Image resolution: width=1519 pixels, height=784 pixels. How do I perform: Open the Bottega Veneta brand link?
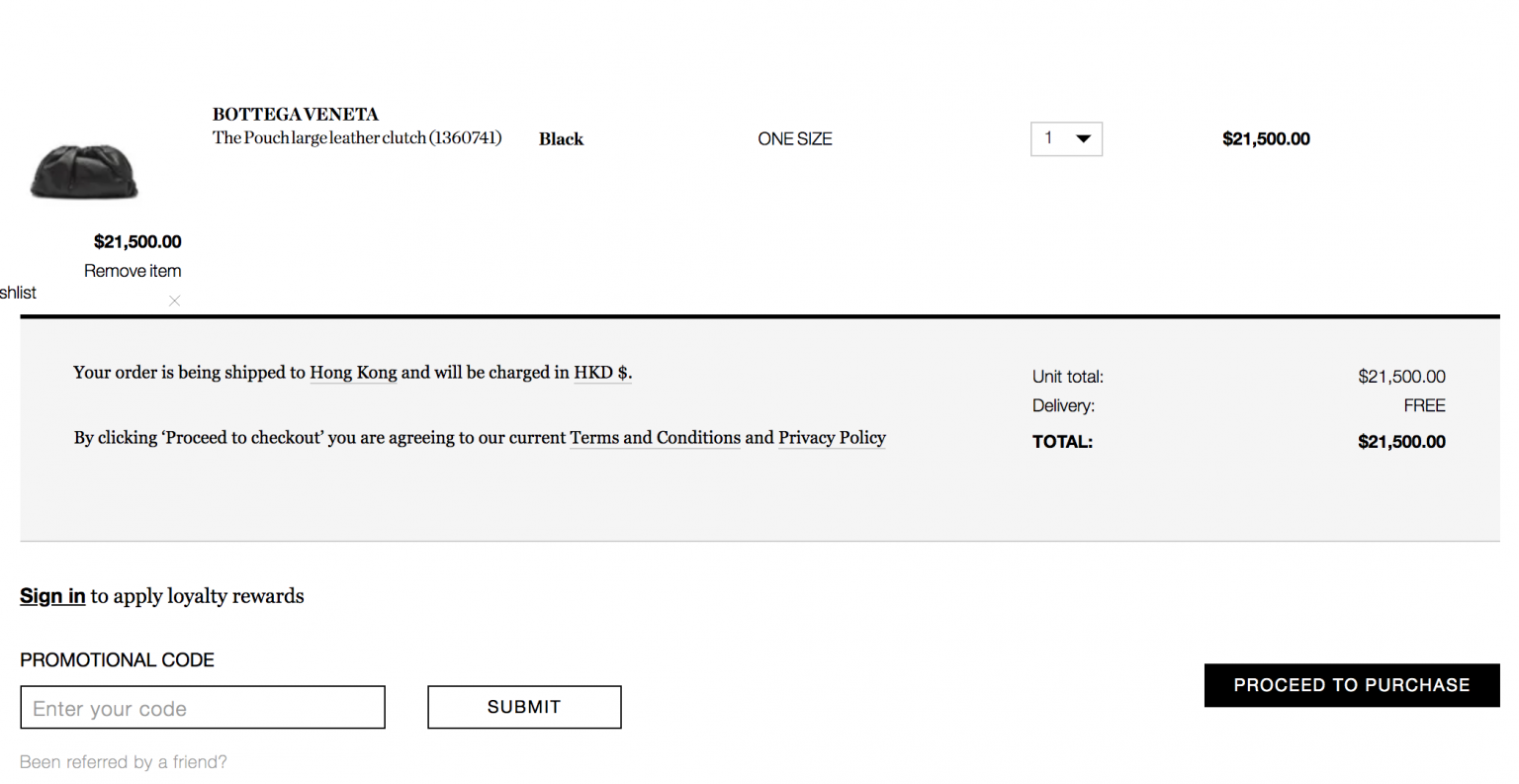click(x=295, y=115)
